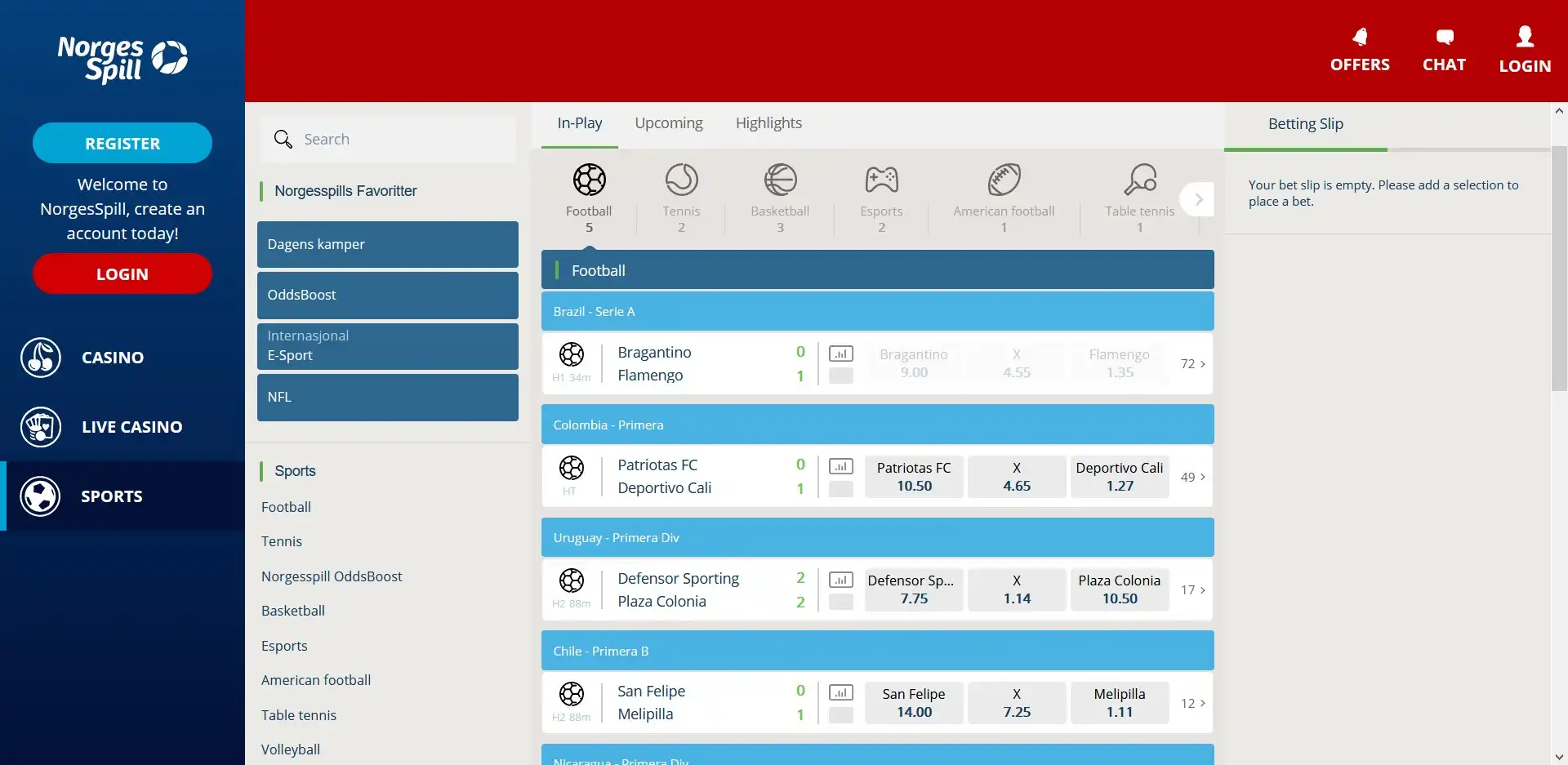This screenshot has height=765, width=1568.
Task: Expand 17 more markets for Defensor Sporting
Action: pyautogui.click(x=1192, y=590)
